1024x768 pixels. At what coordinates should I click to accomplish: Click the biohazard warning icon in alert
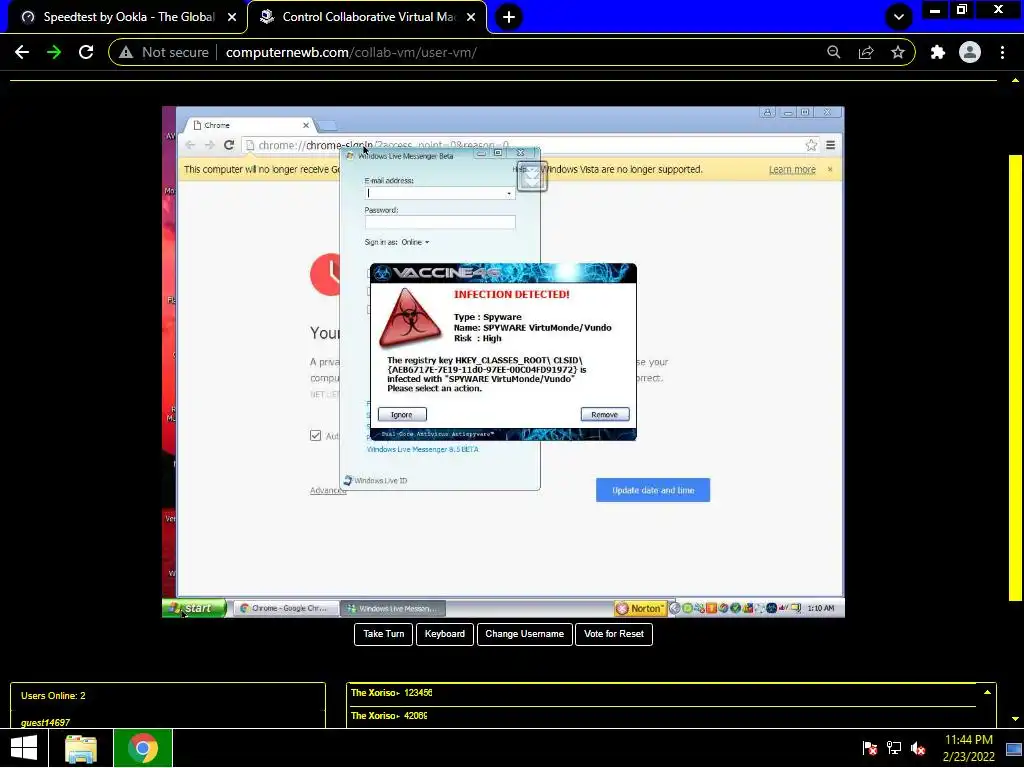click(410, 317)
